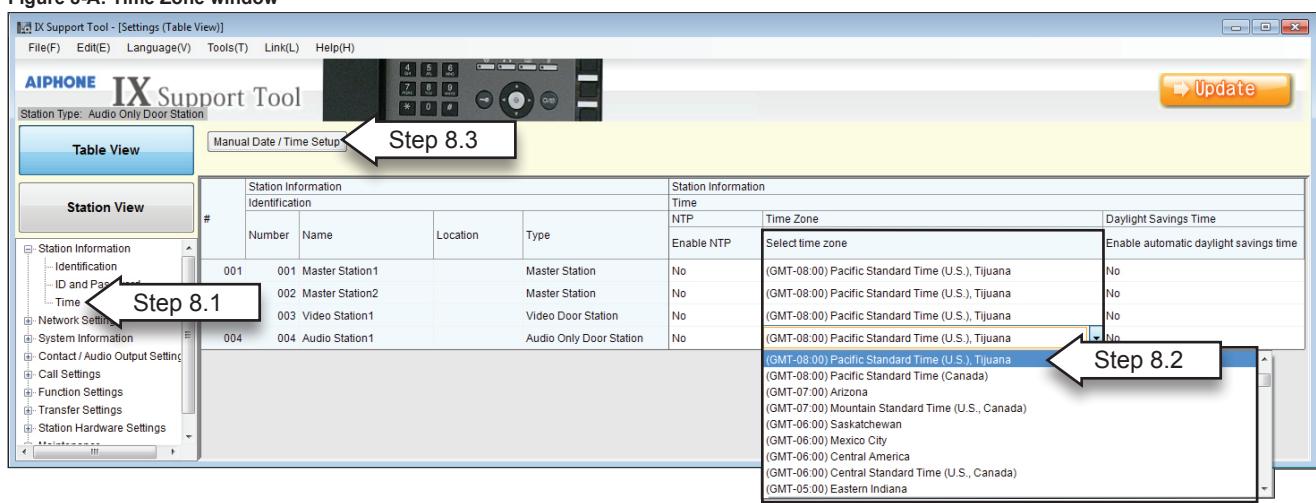Click the Master Station1 name cell

tap(365, 270)
